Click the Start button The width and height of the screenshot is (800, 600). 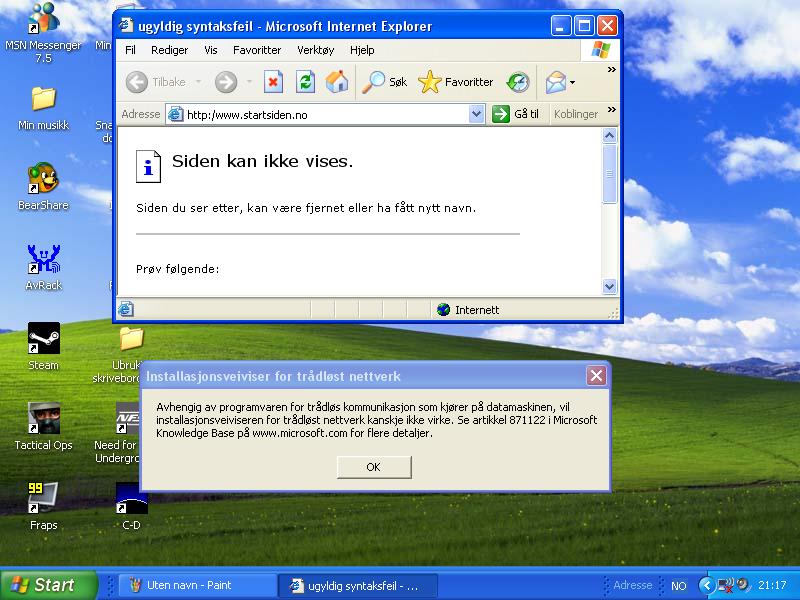48,585
